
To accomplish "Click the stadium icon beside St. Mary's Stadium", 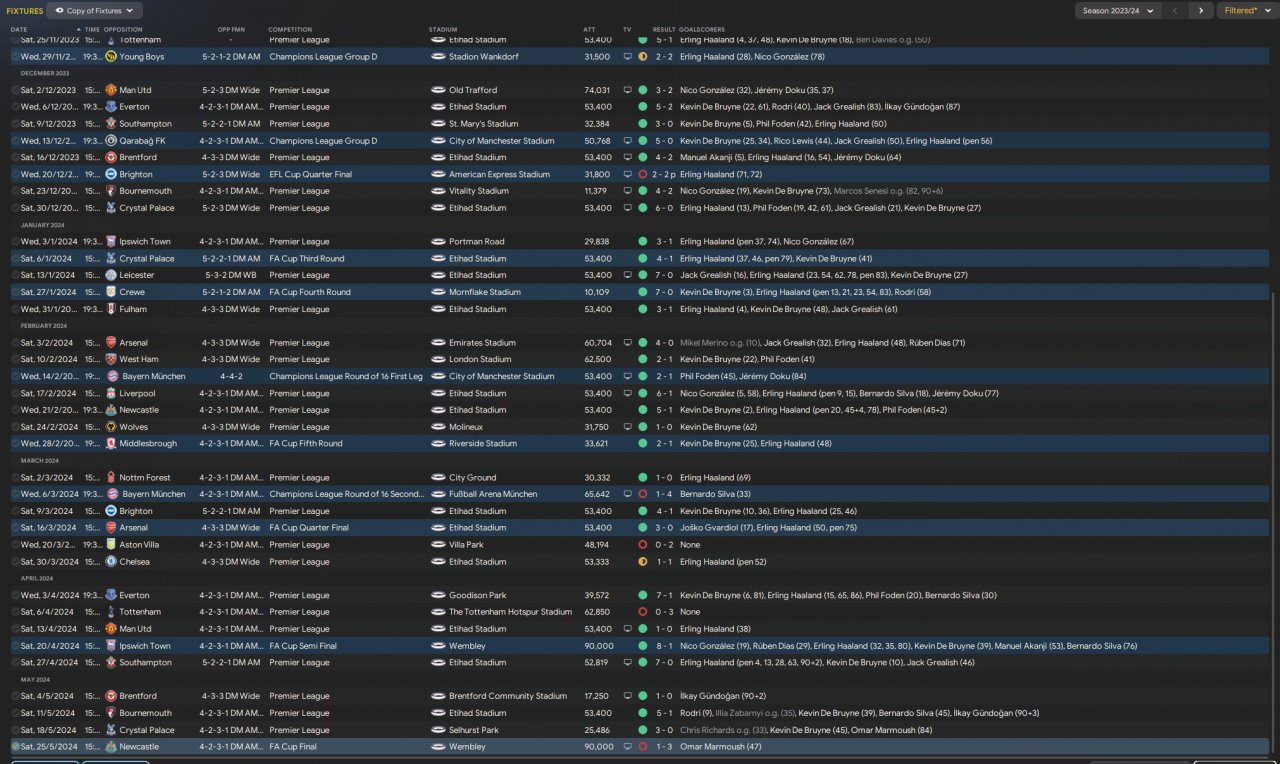I will click(x=438, y=124).
